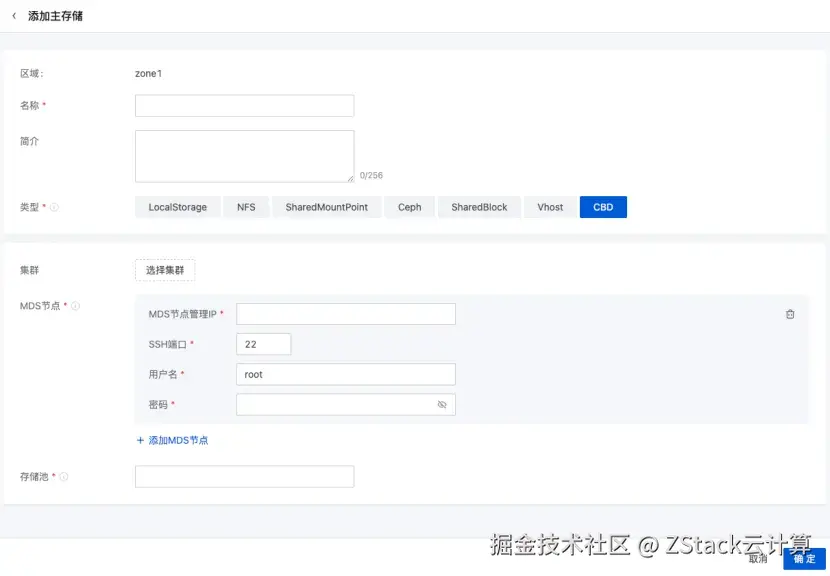Image resolution: width=830 pixels, height=576 pixels.
Task: Click the SSH端口 port field
Action: pyautogui.click(x=263, y=343)
